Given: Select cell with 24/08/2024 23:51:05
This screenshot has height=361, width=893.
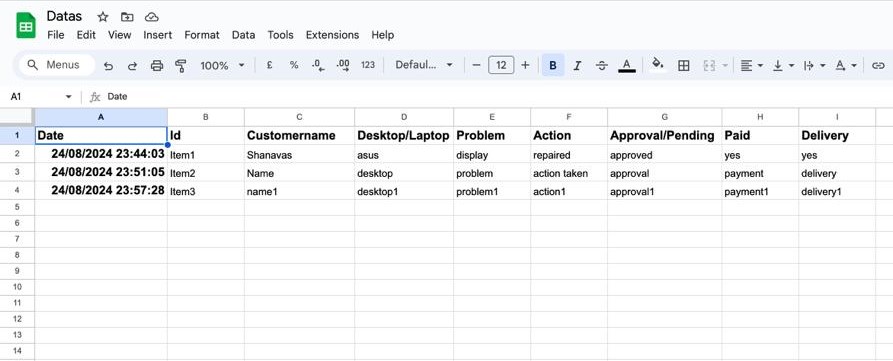Looking at the screenshot, I should [101, 173].
